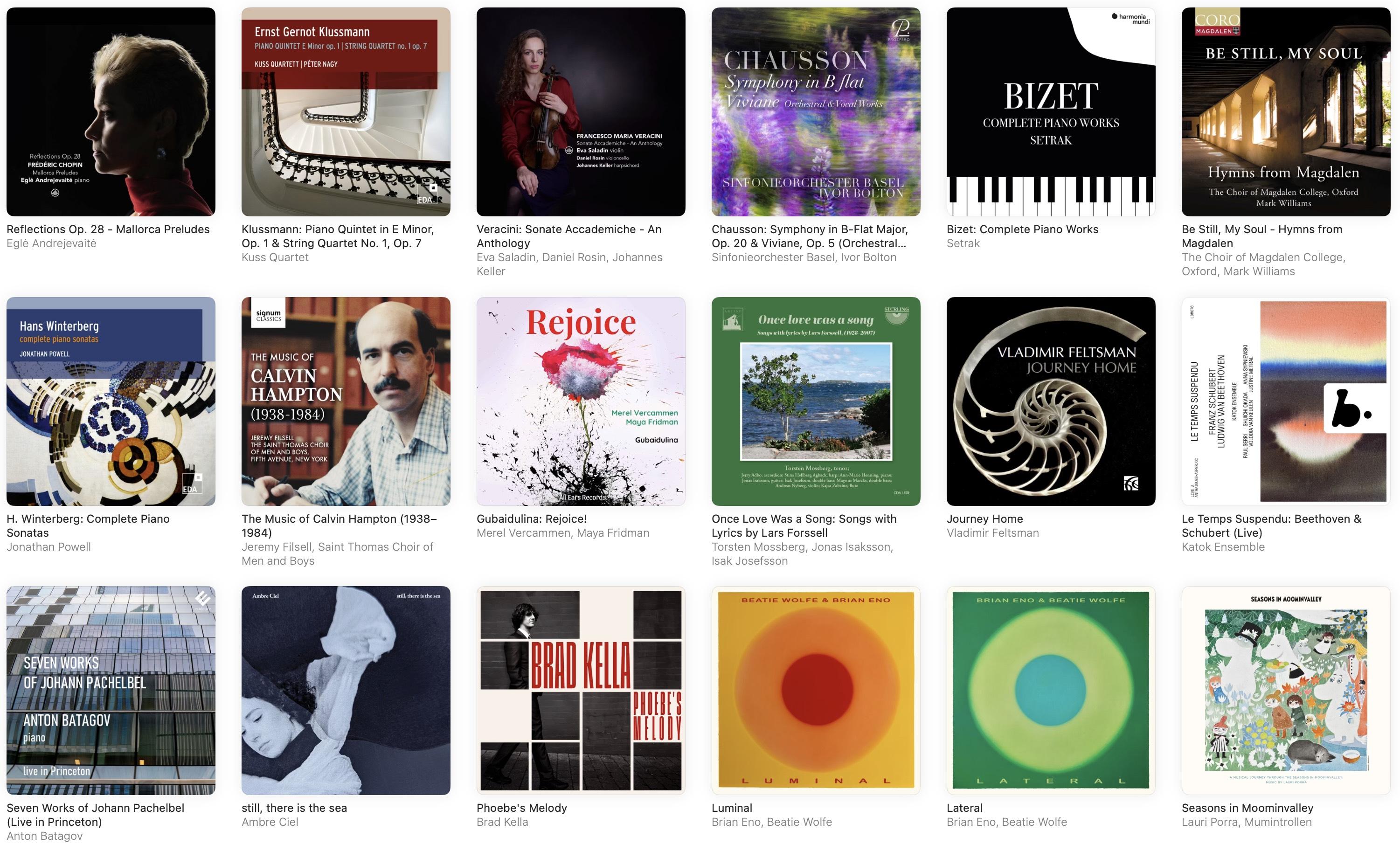
Task: Click the orange Luminal album artwork
Action: pos(816,691)
